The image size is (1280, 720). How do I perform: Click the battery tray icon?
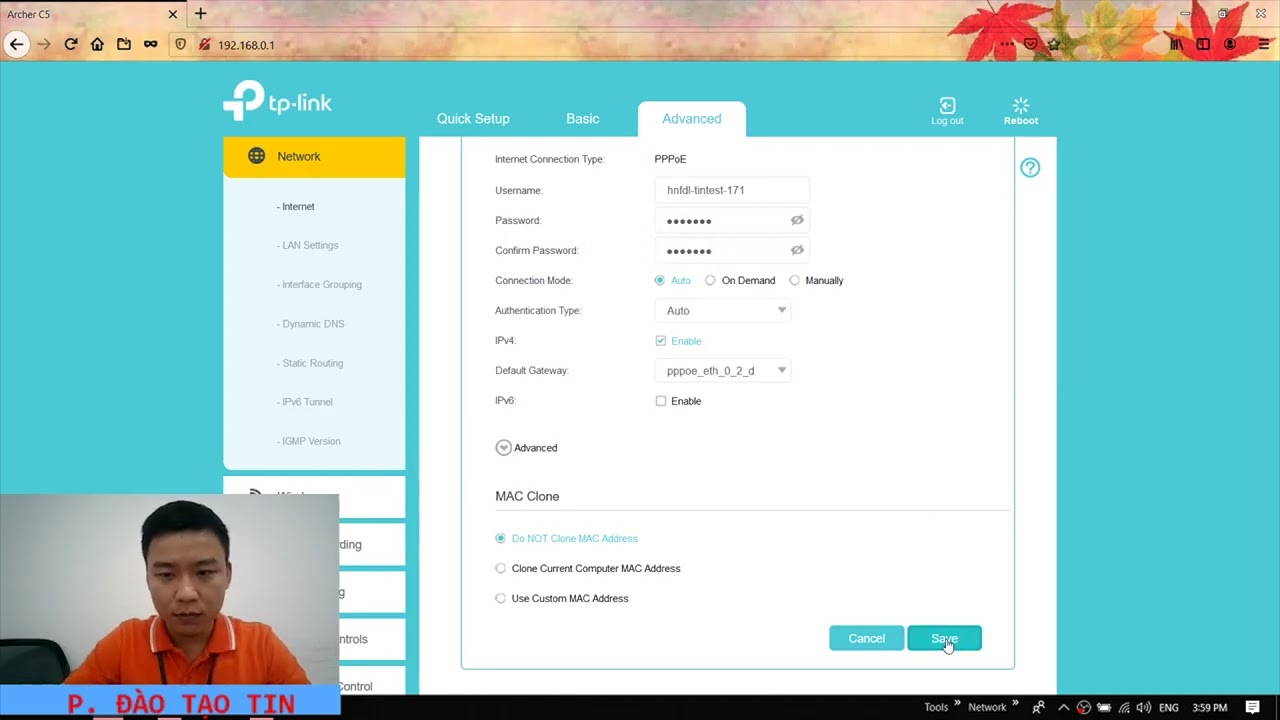(x=1104, y=707)
